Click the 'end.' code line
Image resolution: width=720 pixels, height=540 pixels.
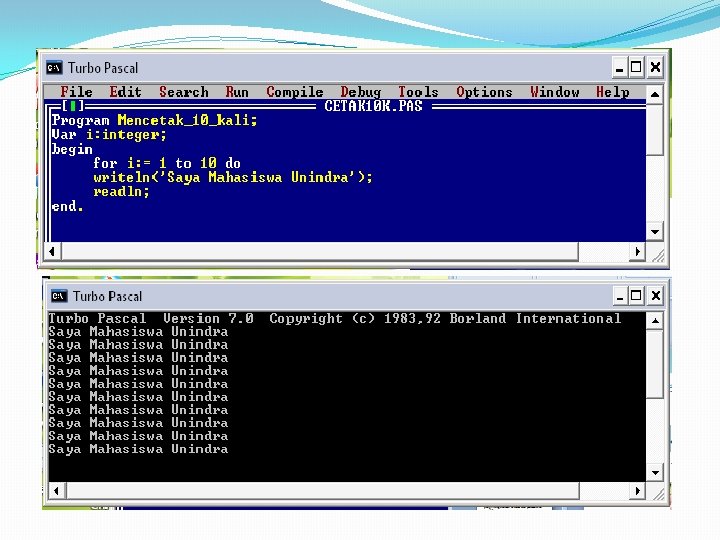pos(68,206)
